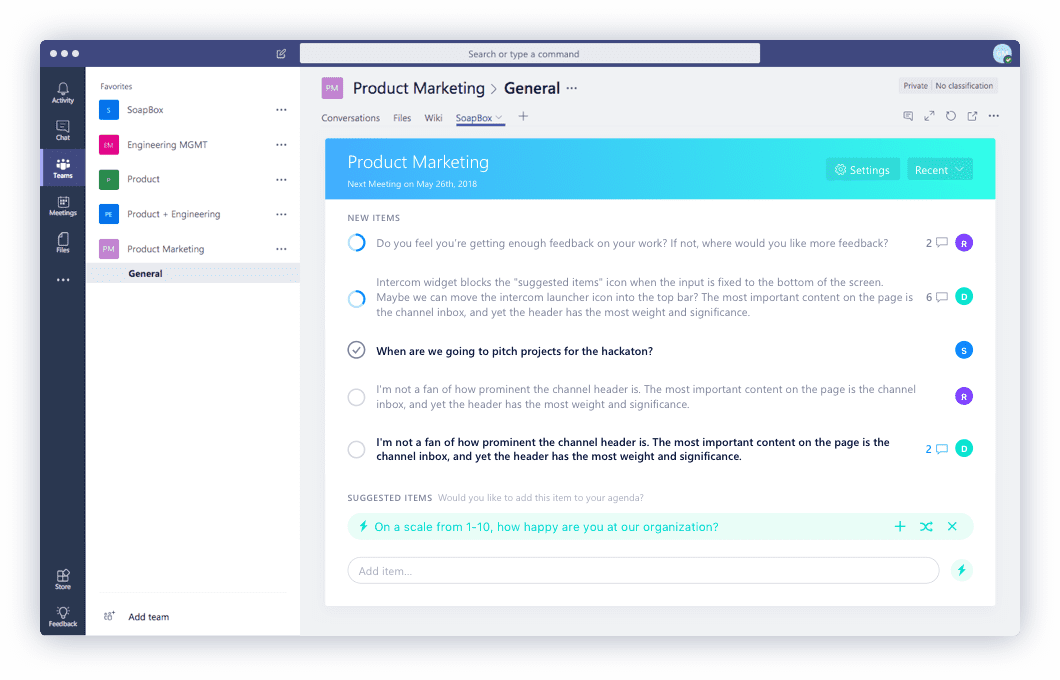Toggle circle for feedback question item
Image resolution: width=1060 pixels, height=680 pixels.
pos(356,243)
